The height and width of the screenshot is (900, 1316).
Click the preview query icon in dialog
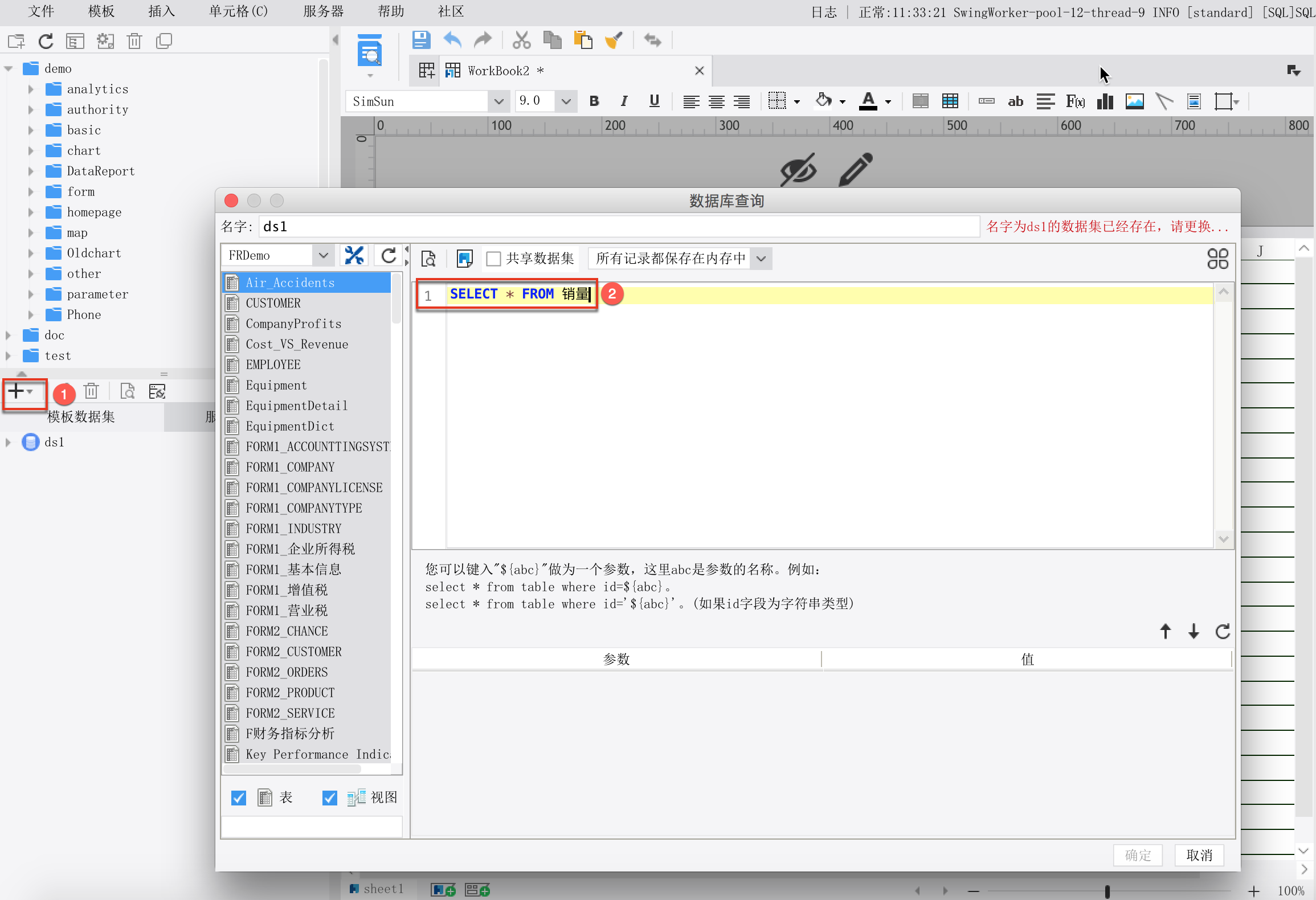[x=428, y=259]
